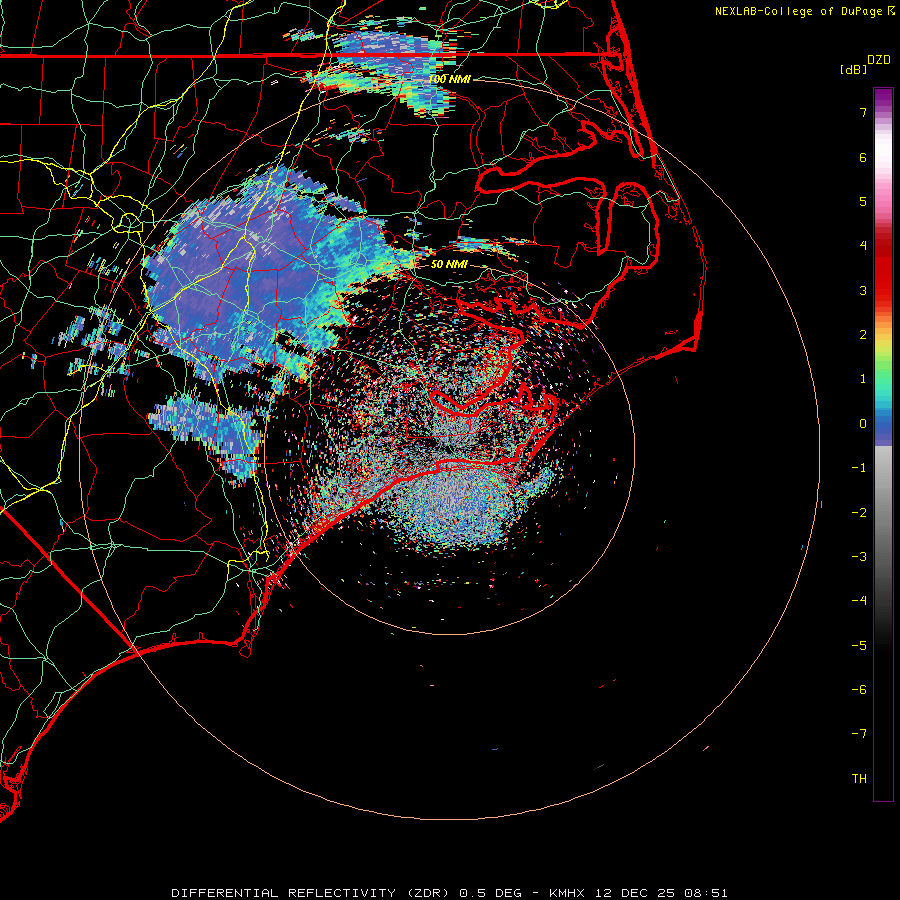
Task: Click the 1 value on color scale
Action: [x=863, y=379]
